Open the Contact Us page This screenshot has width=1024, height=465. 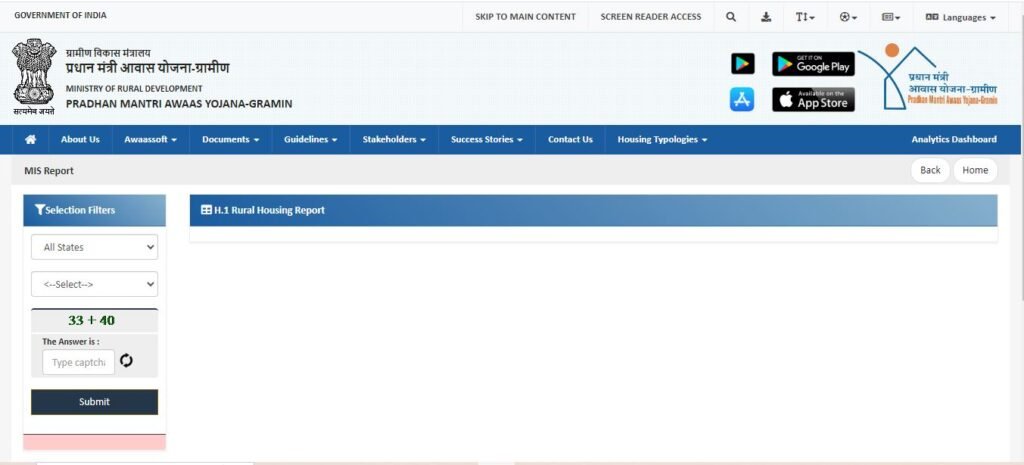click(x=570, y=139)
